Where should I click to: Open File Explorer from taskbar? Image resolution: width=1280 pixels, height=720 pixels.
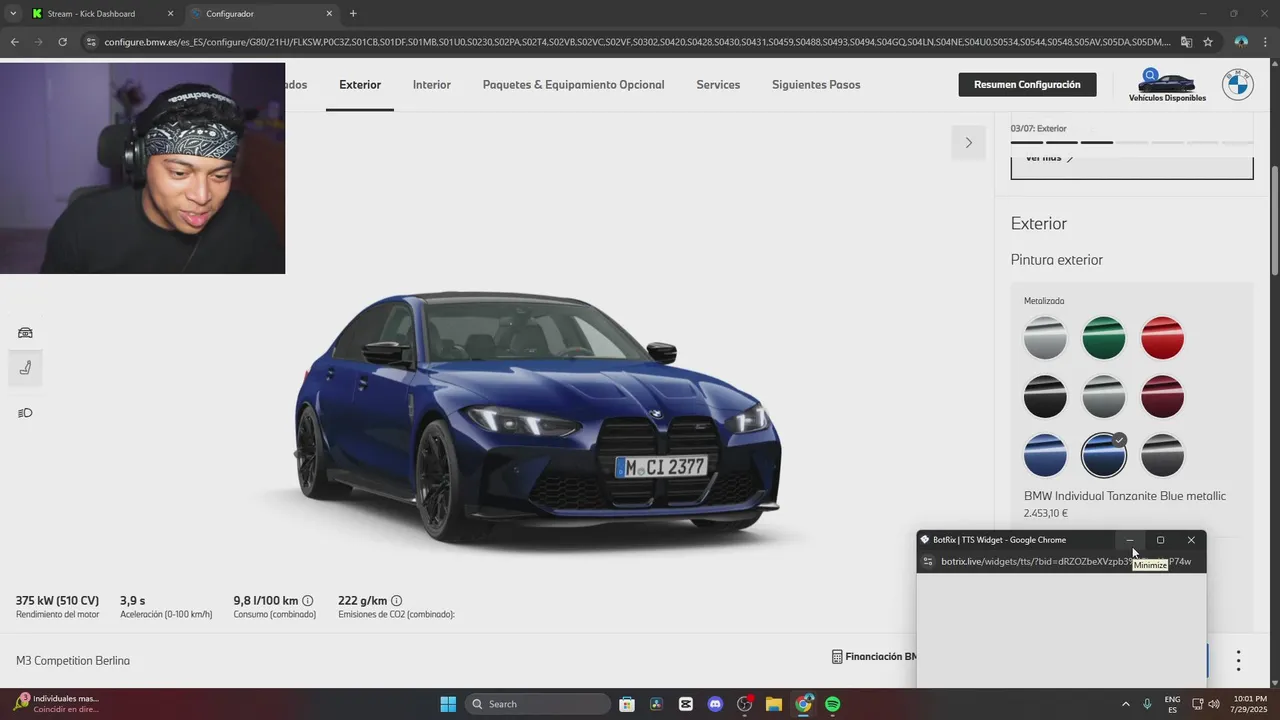[774, 704]
